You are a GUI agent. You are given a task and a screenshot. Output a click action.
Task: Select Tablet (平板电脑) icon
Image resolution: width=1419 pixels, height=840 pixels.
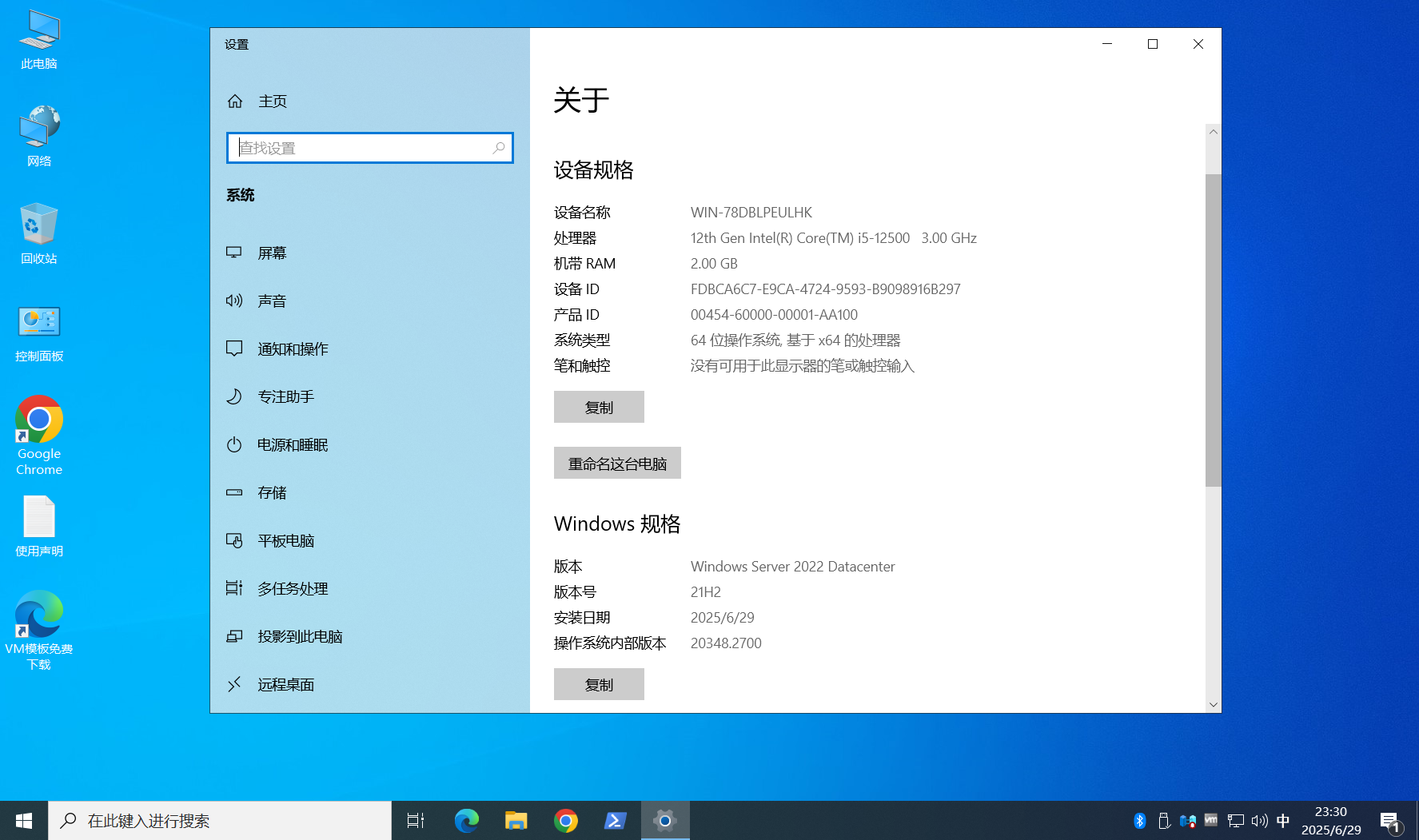coord(234,540)
